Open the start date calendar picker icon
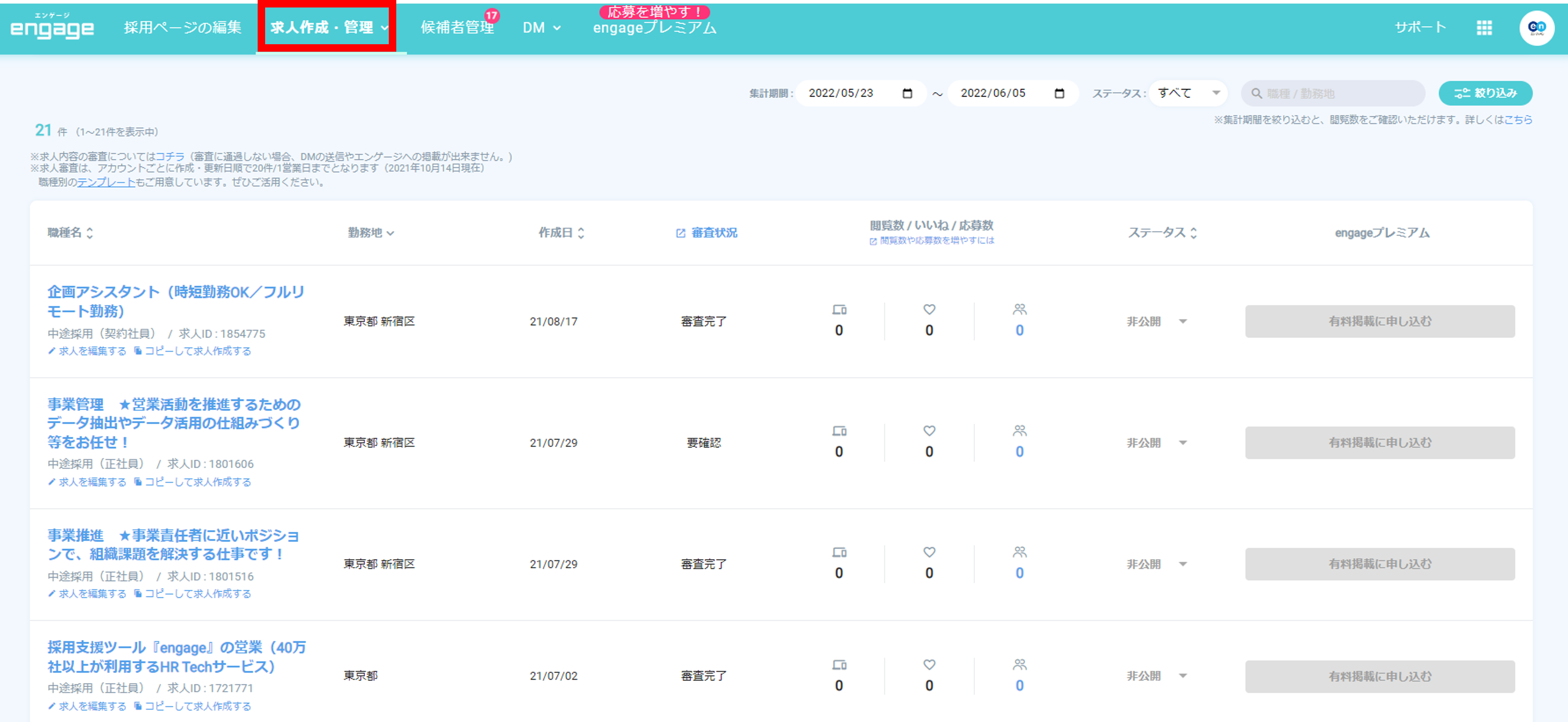The width and height of the screenshot is (1568, 722). (x=907, y=93)
